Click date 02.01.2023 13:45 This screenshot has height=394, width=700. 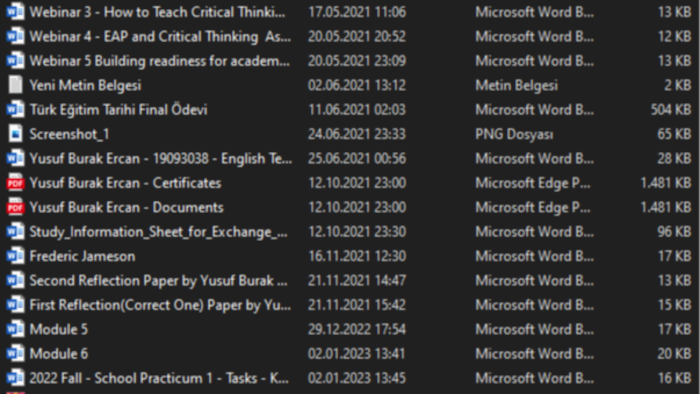pyautogui.click(x=357, y=378)
